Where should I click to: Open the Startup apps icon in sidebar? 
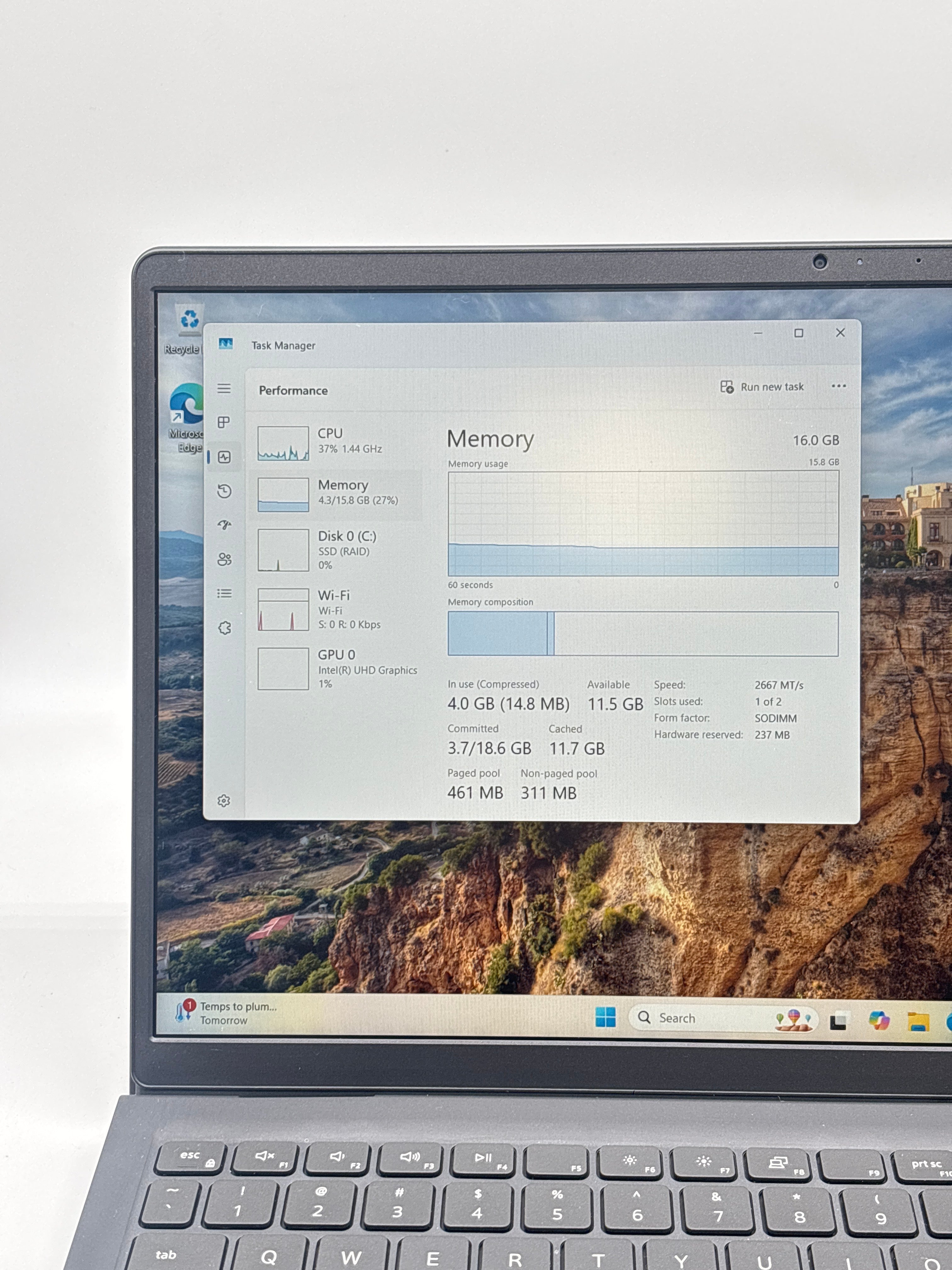pyautogui.click(x=224, y=525)
